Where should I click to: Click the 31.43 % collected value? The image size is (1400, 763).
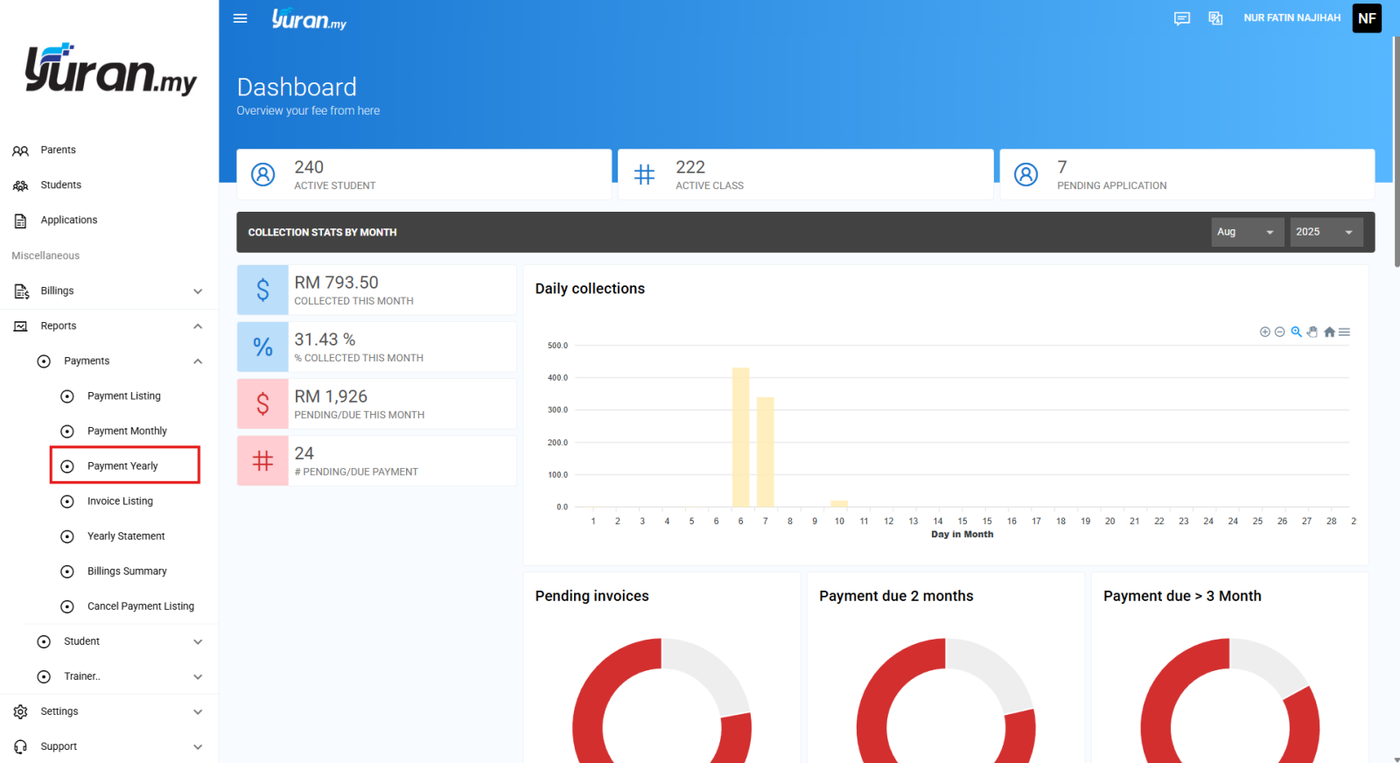pos(325,340)
